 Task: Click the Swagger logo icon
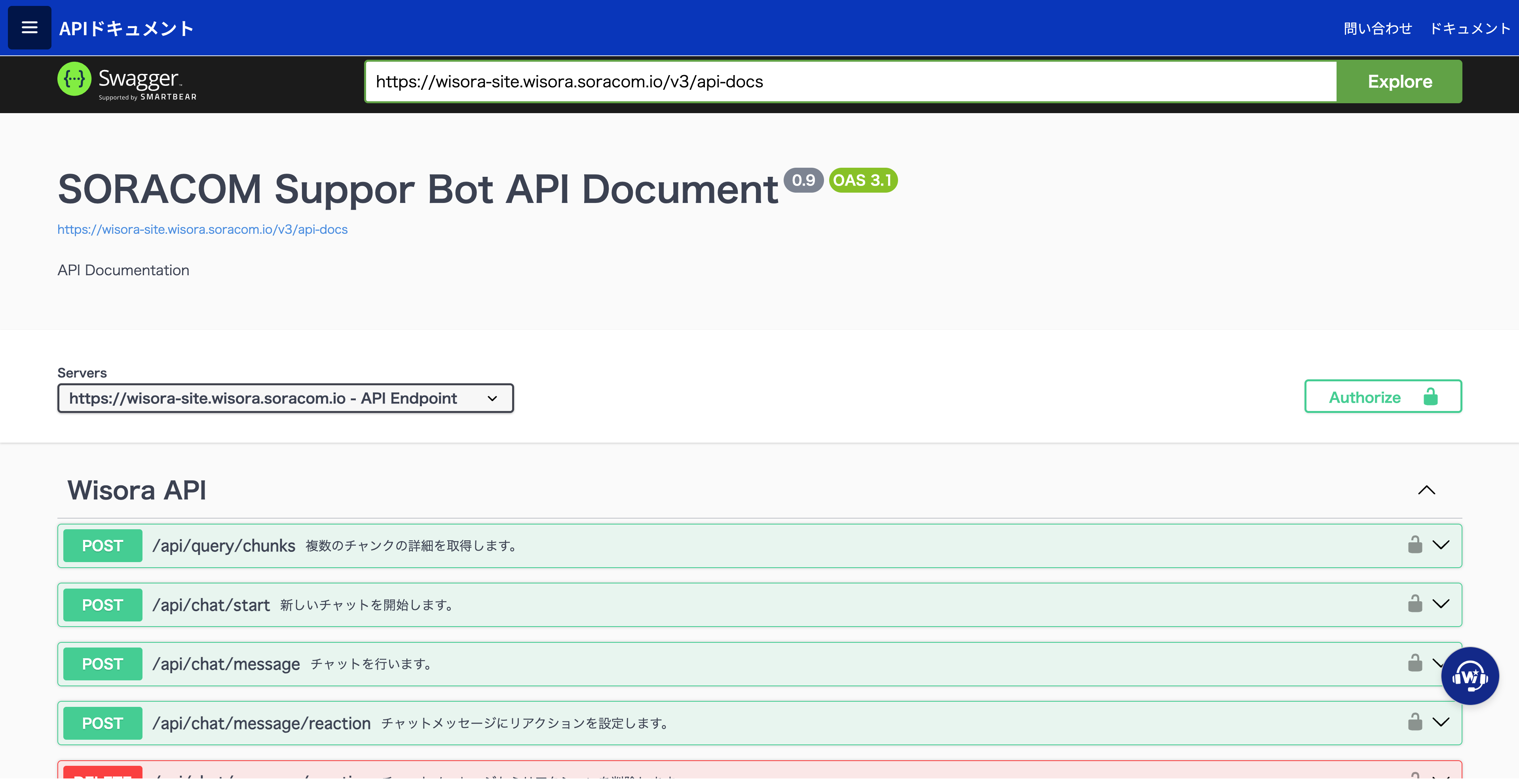(x=74, y=79)
